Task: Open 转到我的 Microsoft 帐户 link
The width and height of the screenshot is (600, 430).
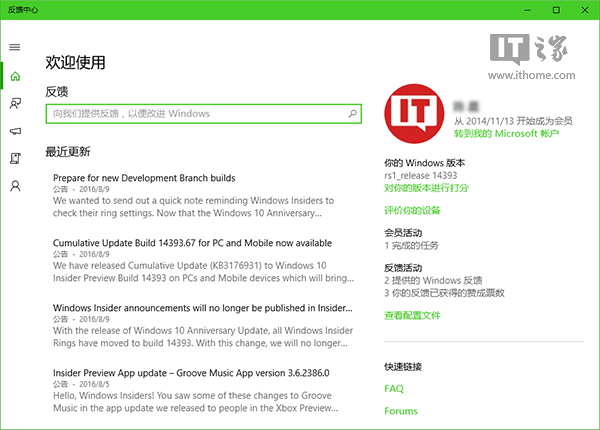Action: coord(506,134)
